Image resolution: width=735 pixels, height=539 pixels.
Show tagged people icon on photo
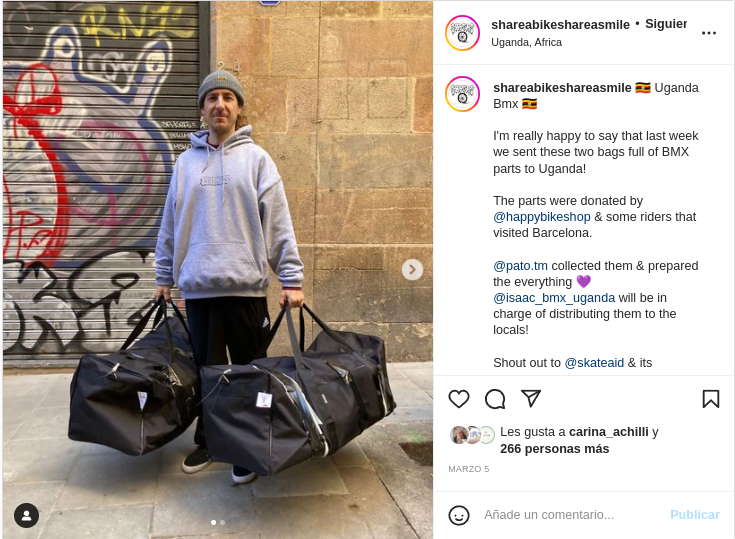tap(27, 516)
